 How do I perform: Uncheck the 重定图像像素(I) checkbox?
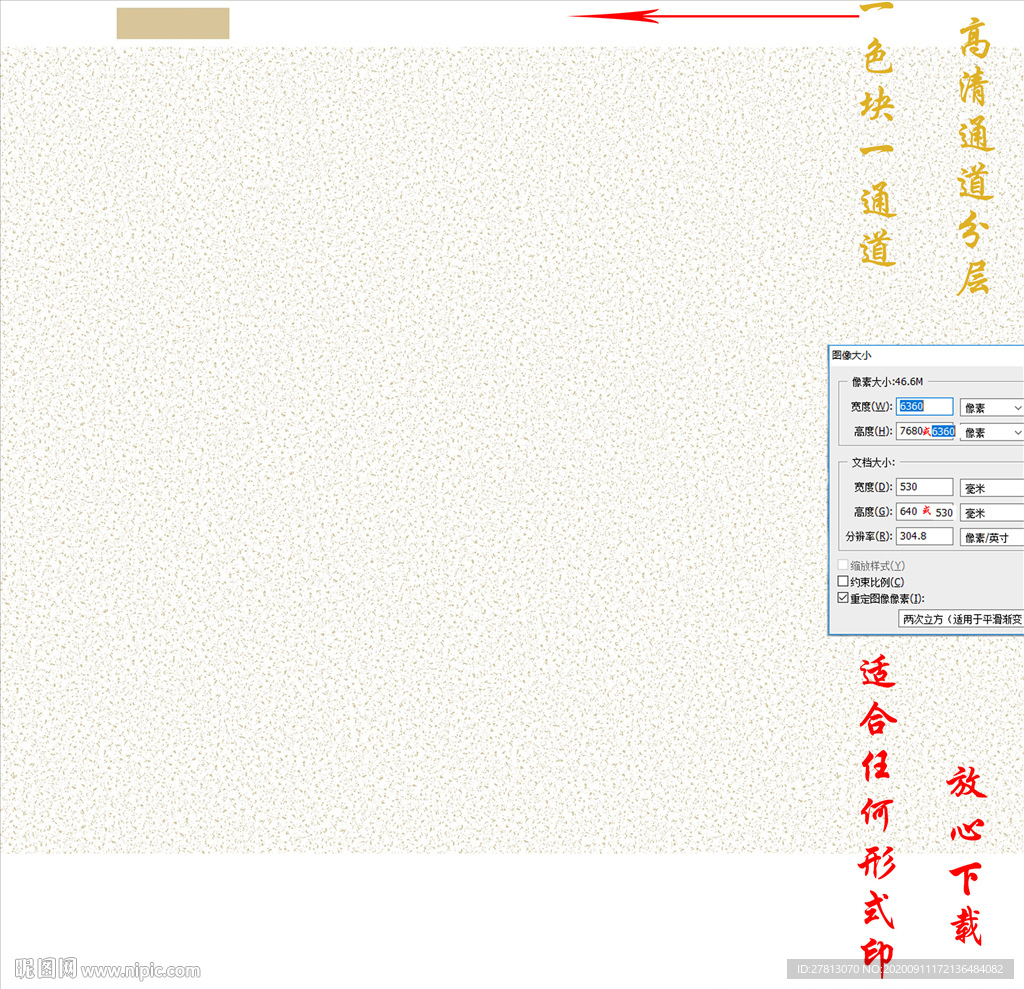[x=843, y=598]
